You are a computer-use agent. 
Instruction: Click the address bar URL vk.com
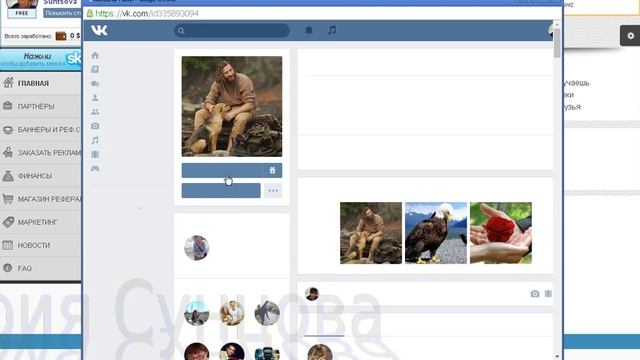[147, 13]
